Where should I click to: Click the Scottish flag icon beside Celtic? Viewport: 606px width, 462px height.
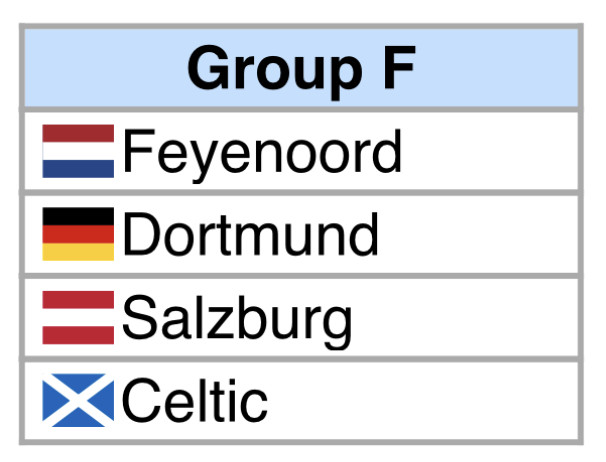78,400
